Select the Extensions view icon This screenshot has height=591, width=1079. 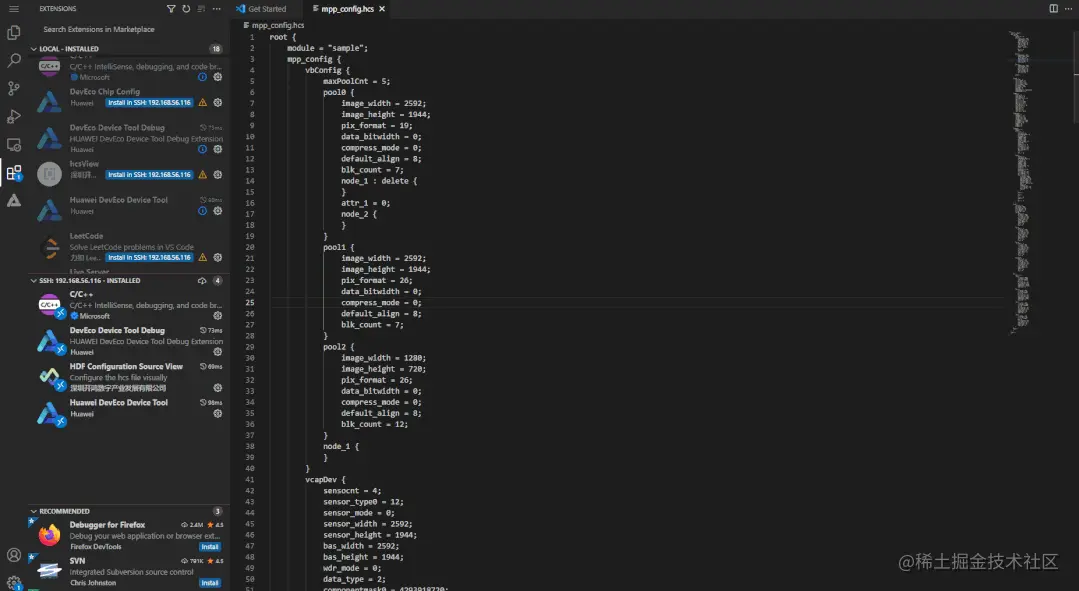(x=14, y=173)
